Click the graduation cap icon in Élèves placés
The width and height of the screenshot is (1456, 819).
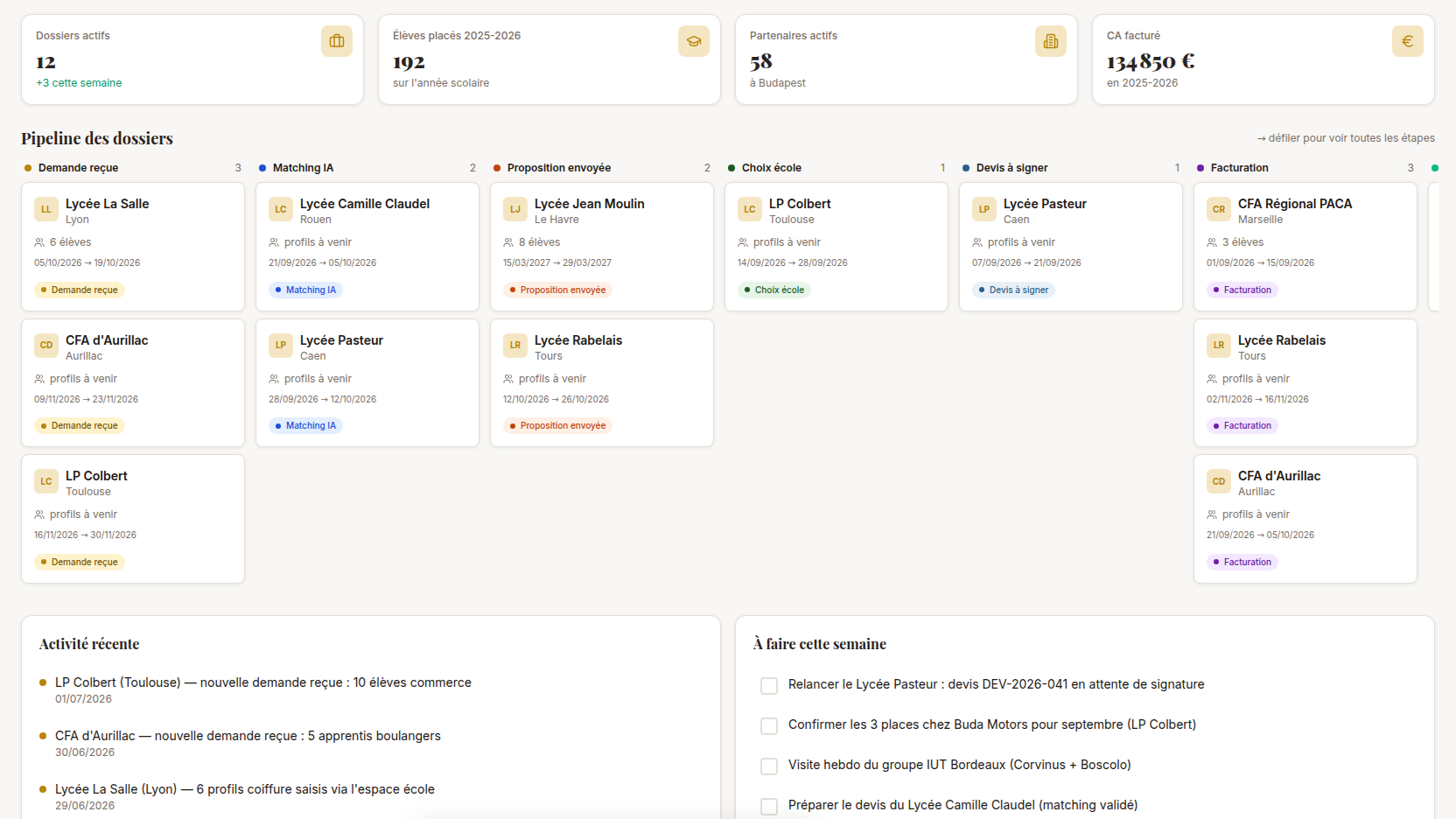[694, 41]
